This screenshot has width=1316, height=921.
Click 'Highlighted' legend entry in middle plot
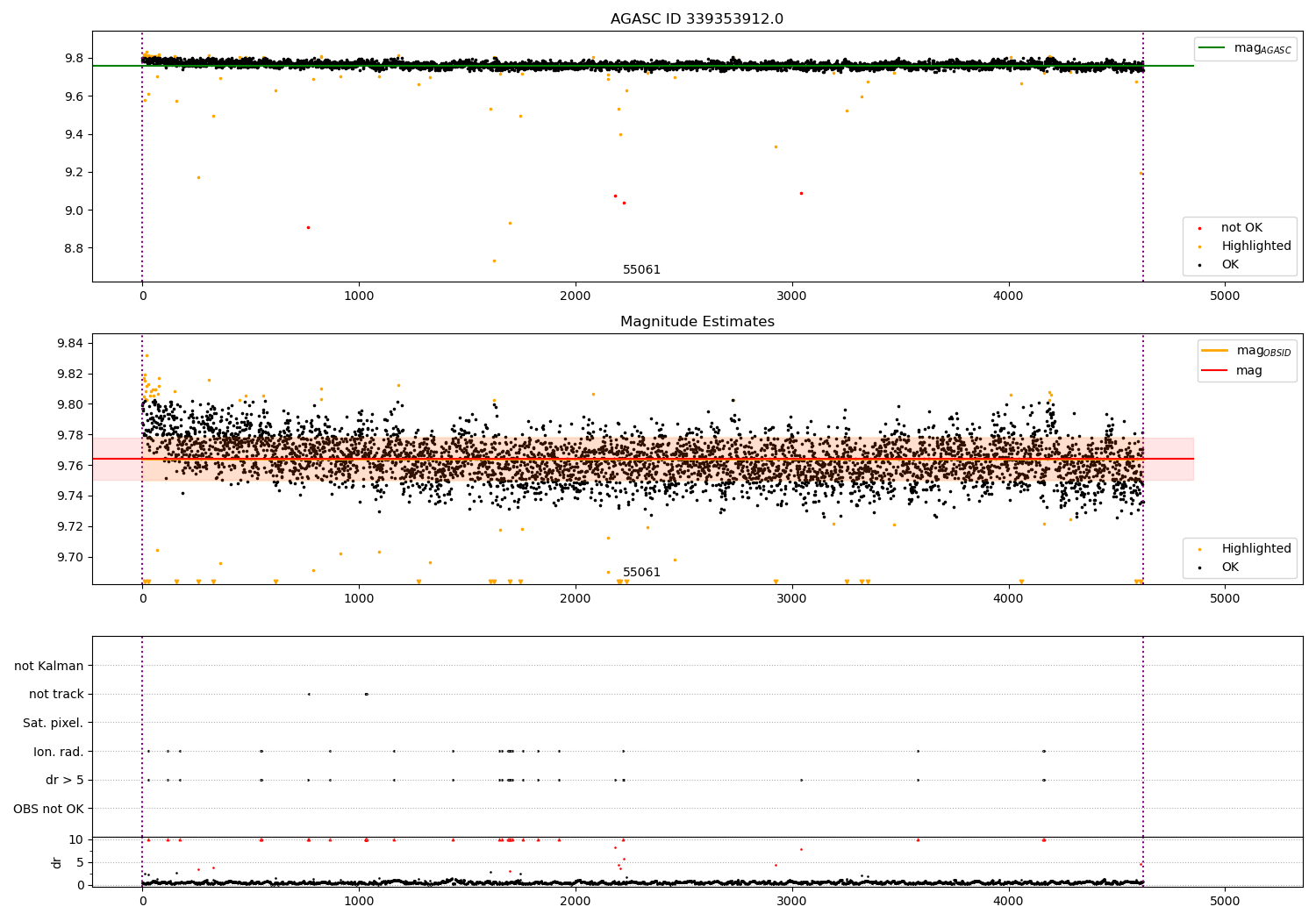click(1256, 549)
